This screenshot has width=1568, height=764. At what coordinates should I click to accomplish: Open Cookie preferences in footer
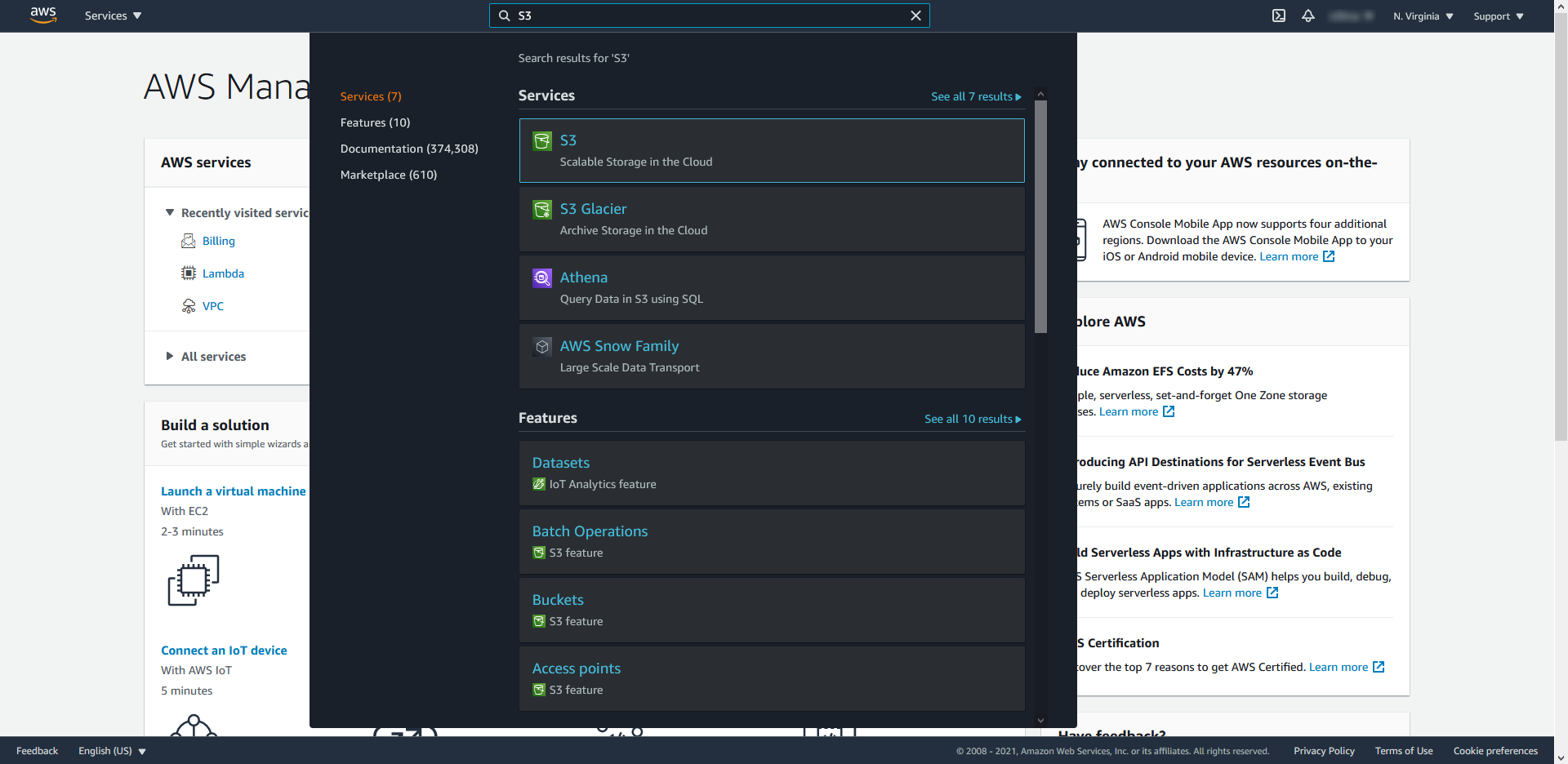pyautogui.click(x=1495, y=751)
